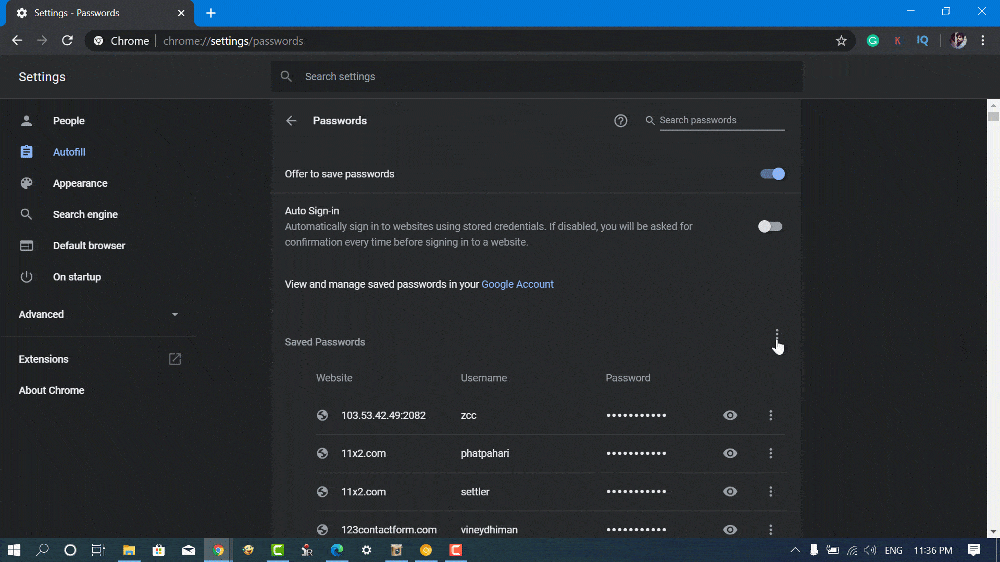Open On startup settings
Screen dimensions: 1000x562
(x=77, y=277)
